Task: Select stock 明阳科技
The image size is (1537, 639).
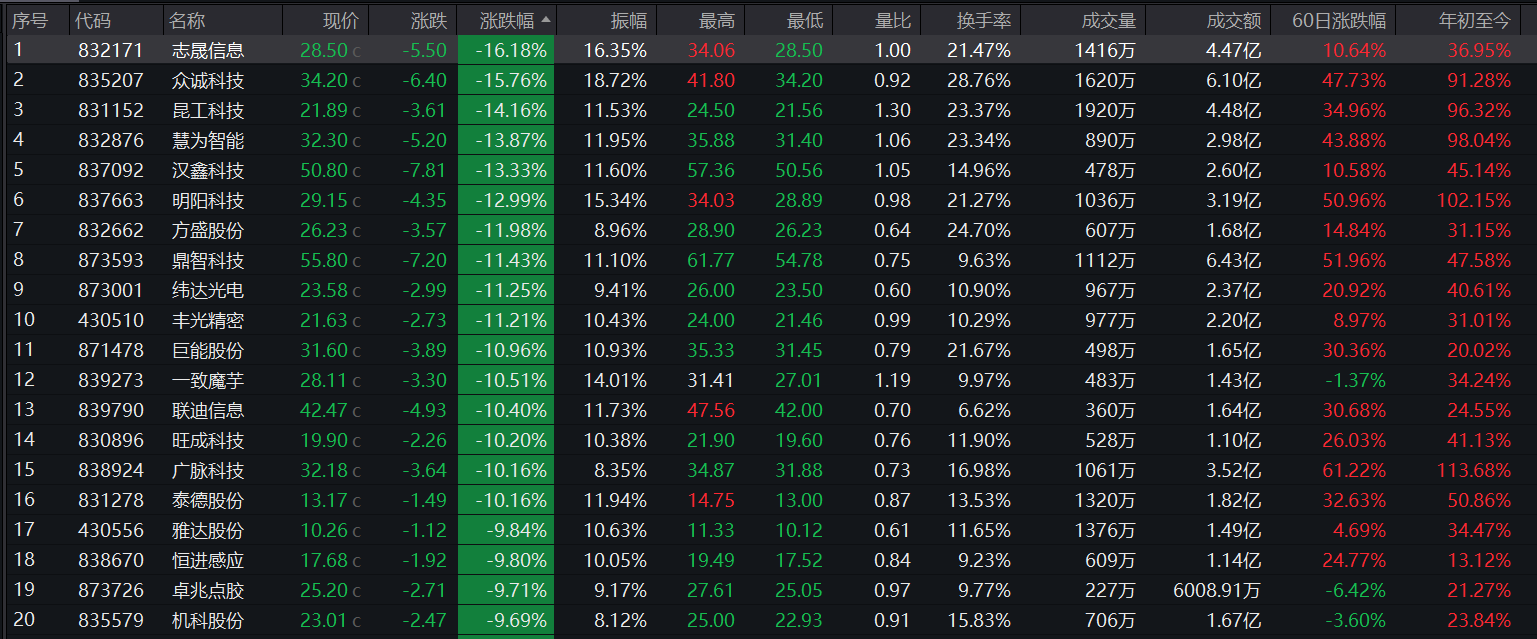Action: pyautogui.click(x=208, y=200)
